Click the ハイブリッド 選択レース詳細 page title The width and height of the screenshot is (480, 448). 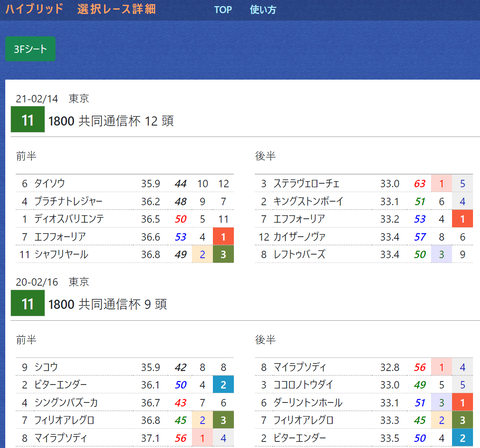81,9
